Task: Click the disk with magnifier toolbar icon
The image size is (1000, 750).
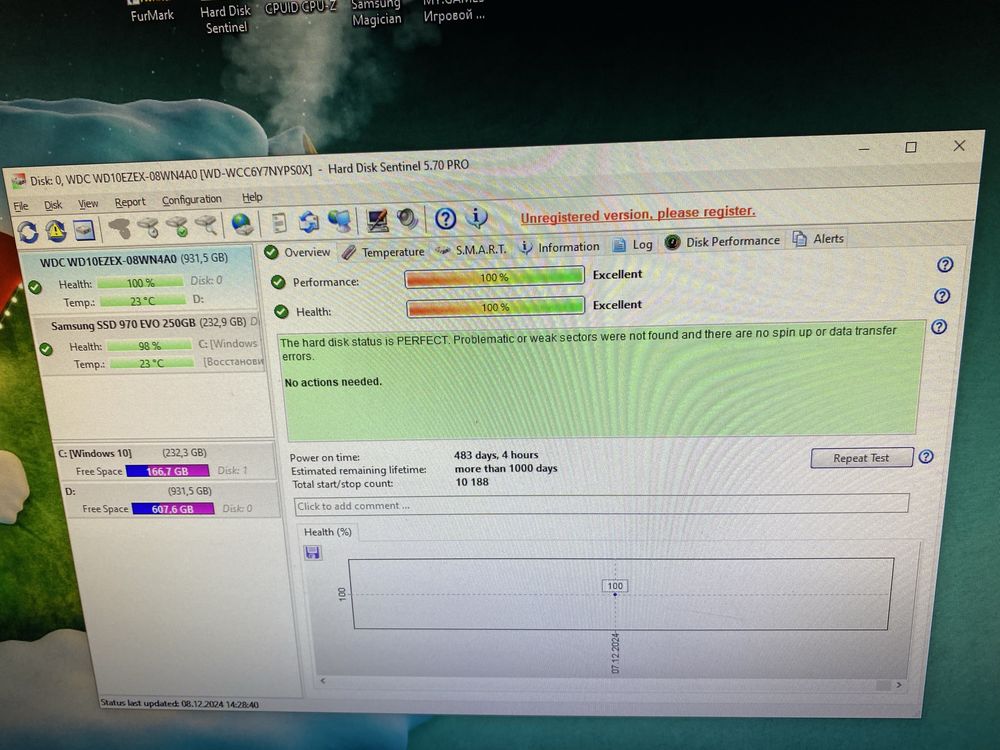Action: 206,225
